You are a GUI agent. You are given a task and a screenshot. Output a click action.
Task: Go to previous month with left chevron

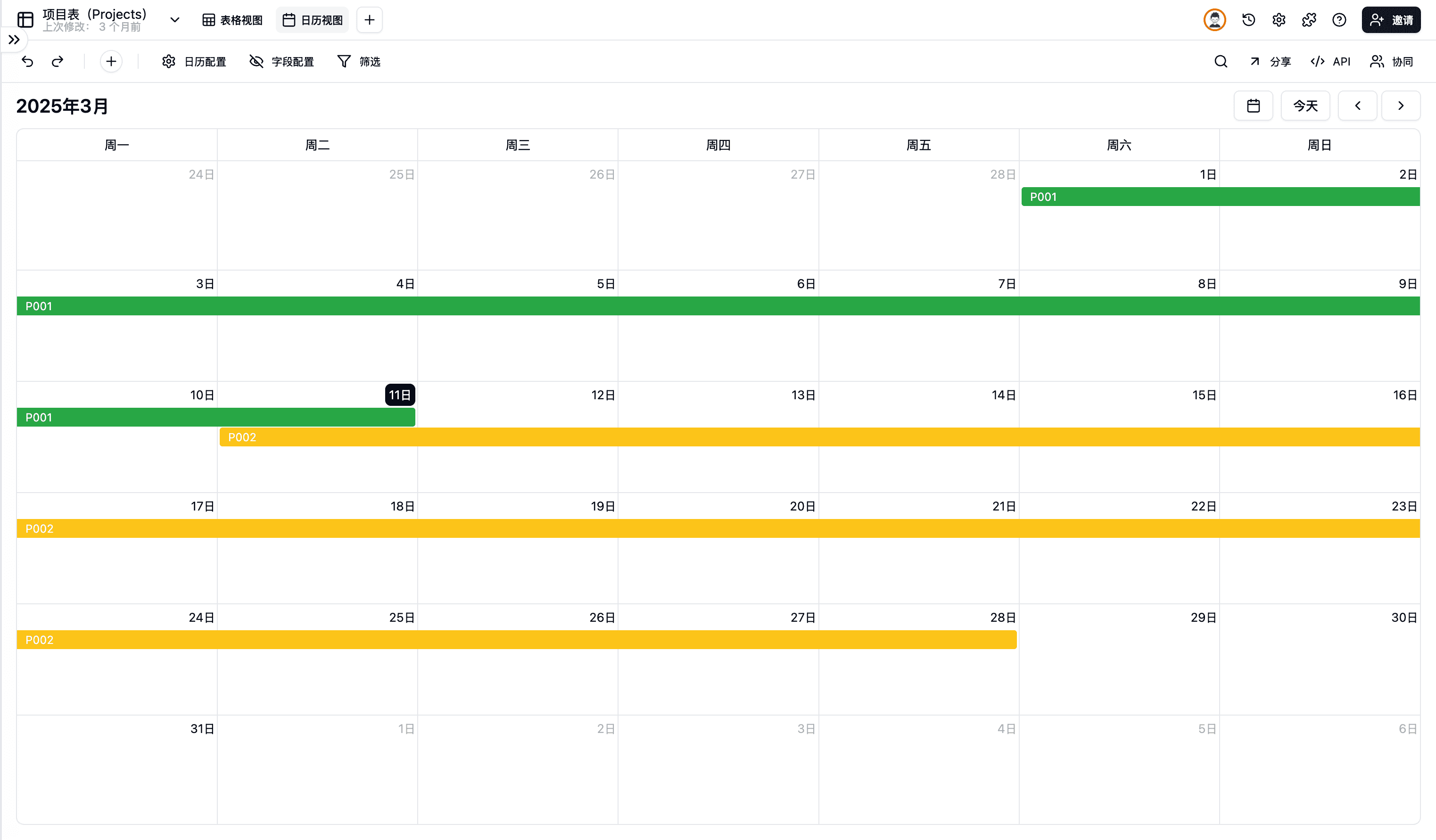click(x=1357, y=106)
